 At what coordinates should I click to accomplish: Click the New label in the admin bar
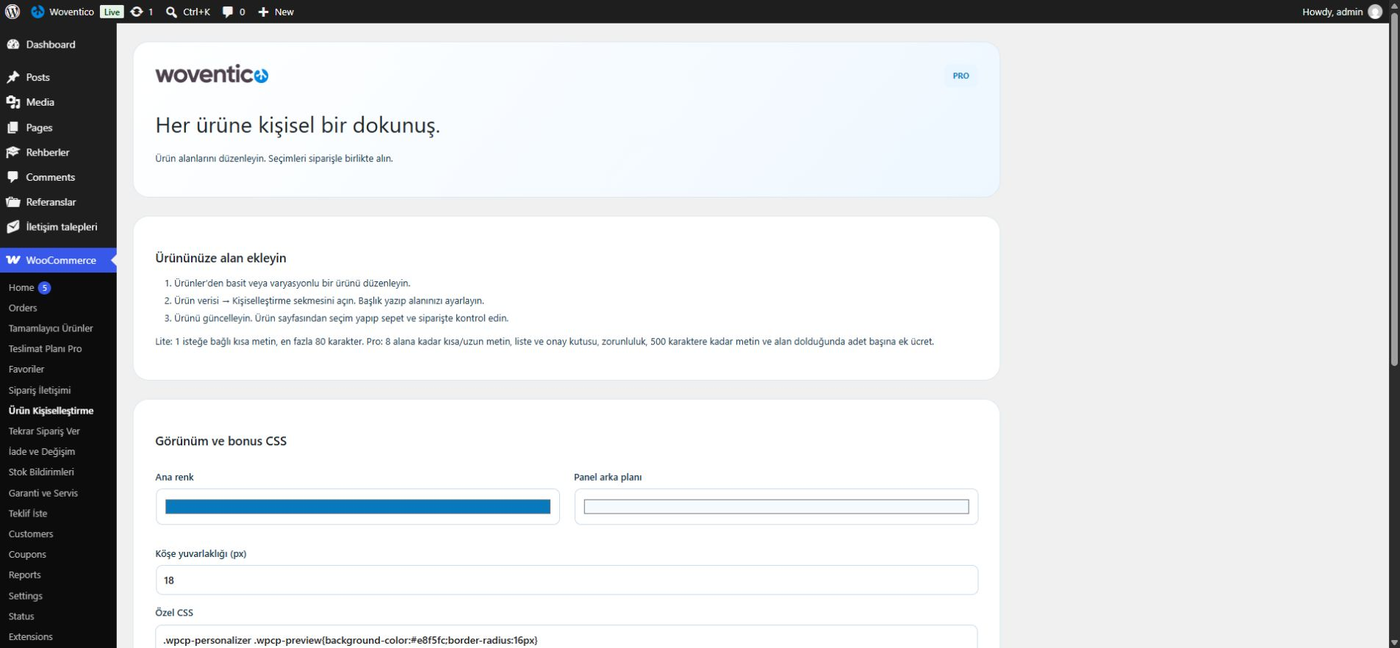pos(284,12)
